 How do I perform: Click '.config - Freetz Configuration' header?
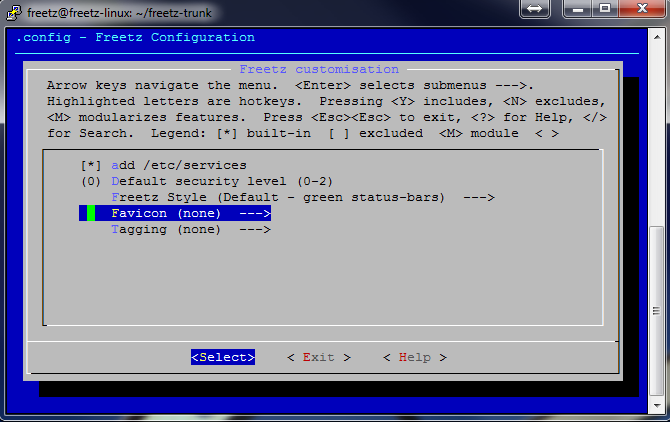pos(135,38)
